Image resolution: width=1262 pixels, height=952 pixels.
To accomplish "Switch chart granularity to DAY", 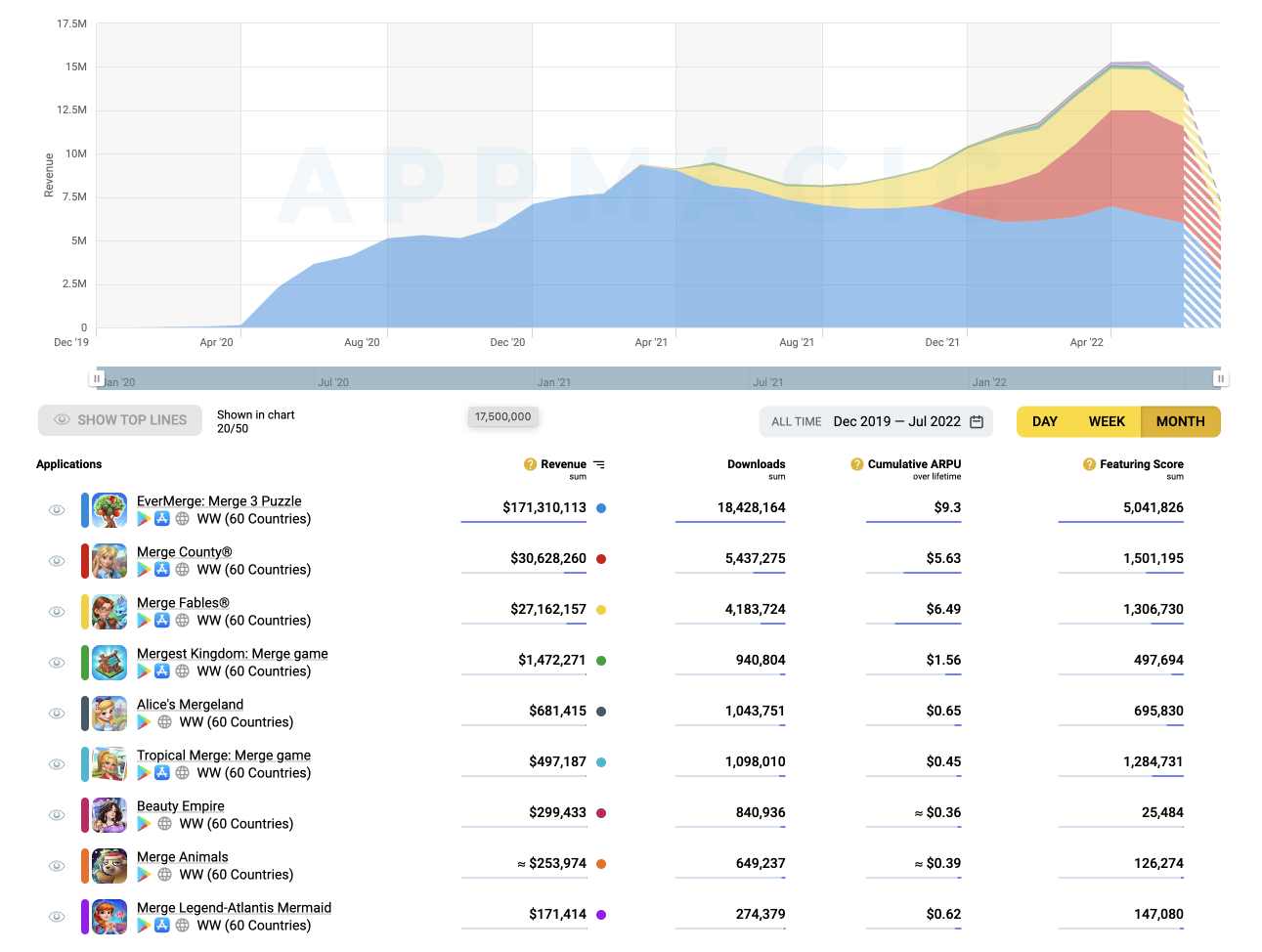I will tap(1044, 421).
